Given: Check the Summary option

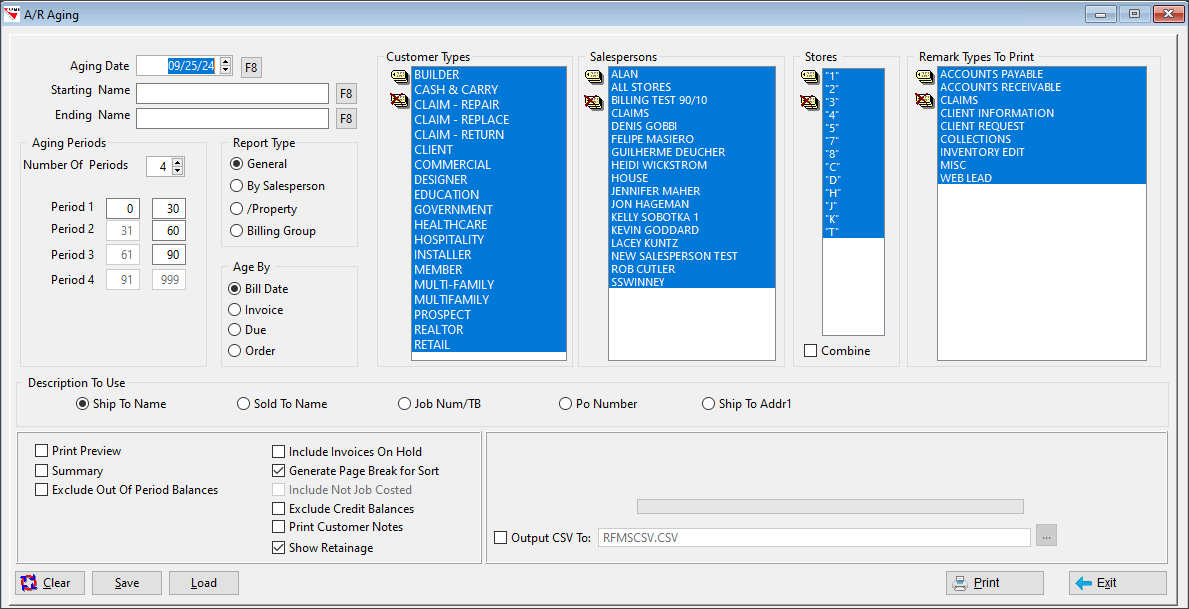Looking at the screenshot, I should (42, 471).
